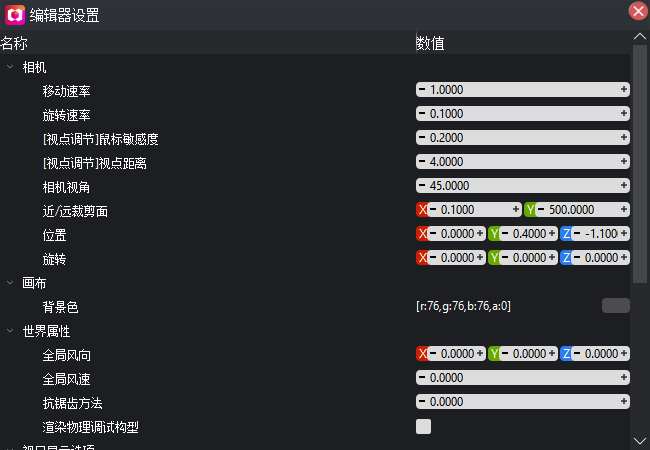Viewport: 650px width, 450px height.
Task: Enable the 渲染物理调试构型 checkbox
Action: click(423, 426)
